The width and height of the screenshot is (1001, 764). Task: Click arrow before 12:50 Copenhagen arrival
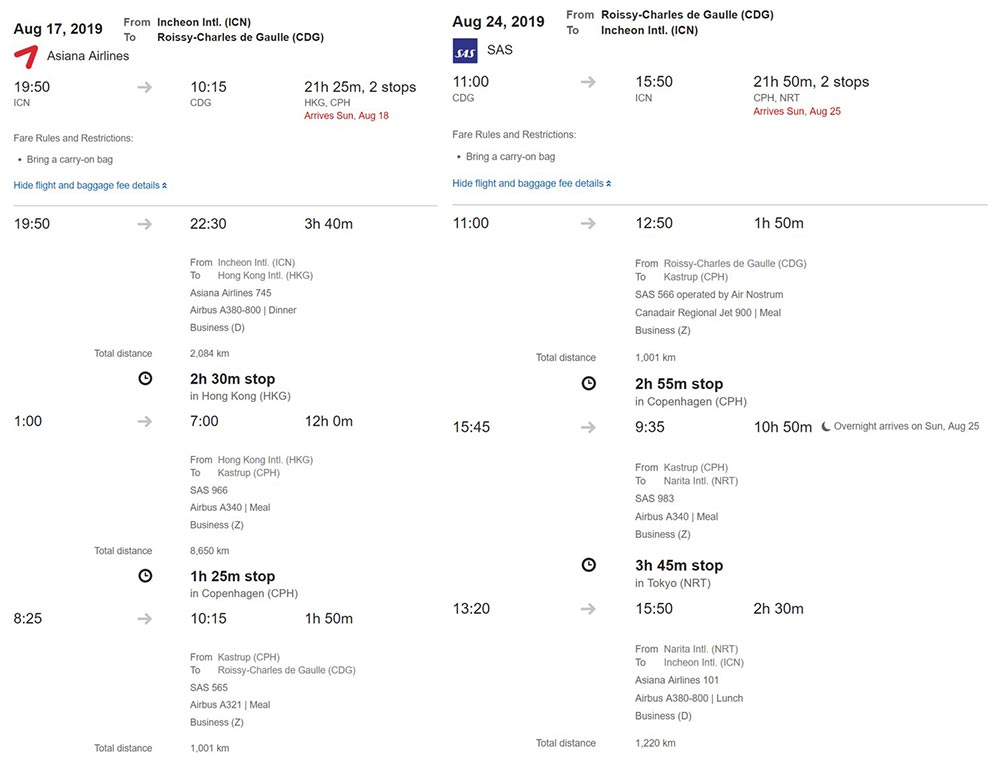589,223
